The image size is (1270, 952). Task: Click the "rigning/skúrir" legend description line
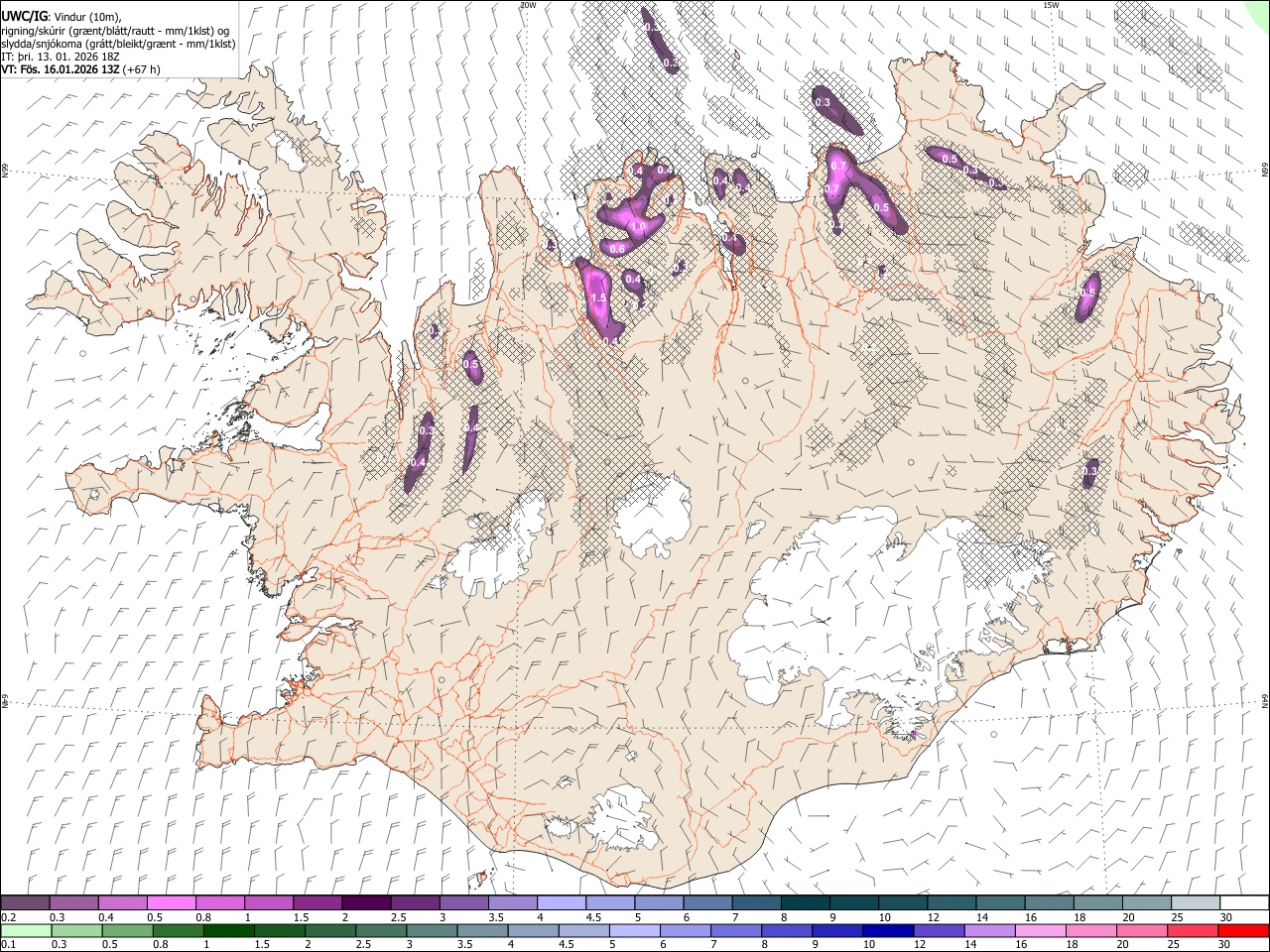pos(117,30)
